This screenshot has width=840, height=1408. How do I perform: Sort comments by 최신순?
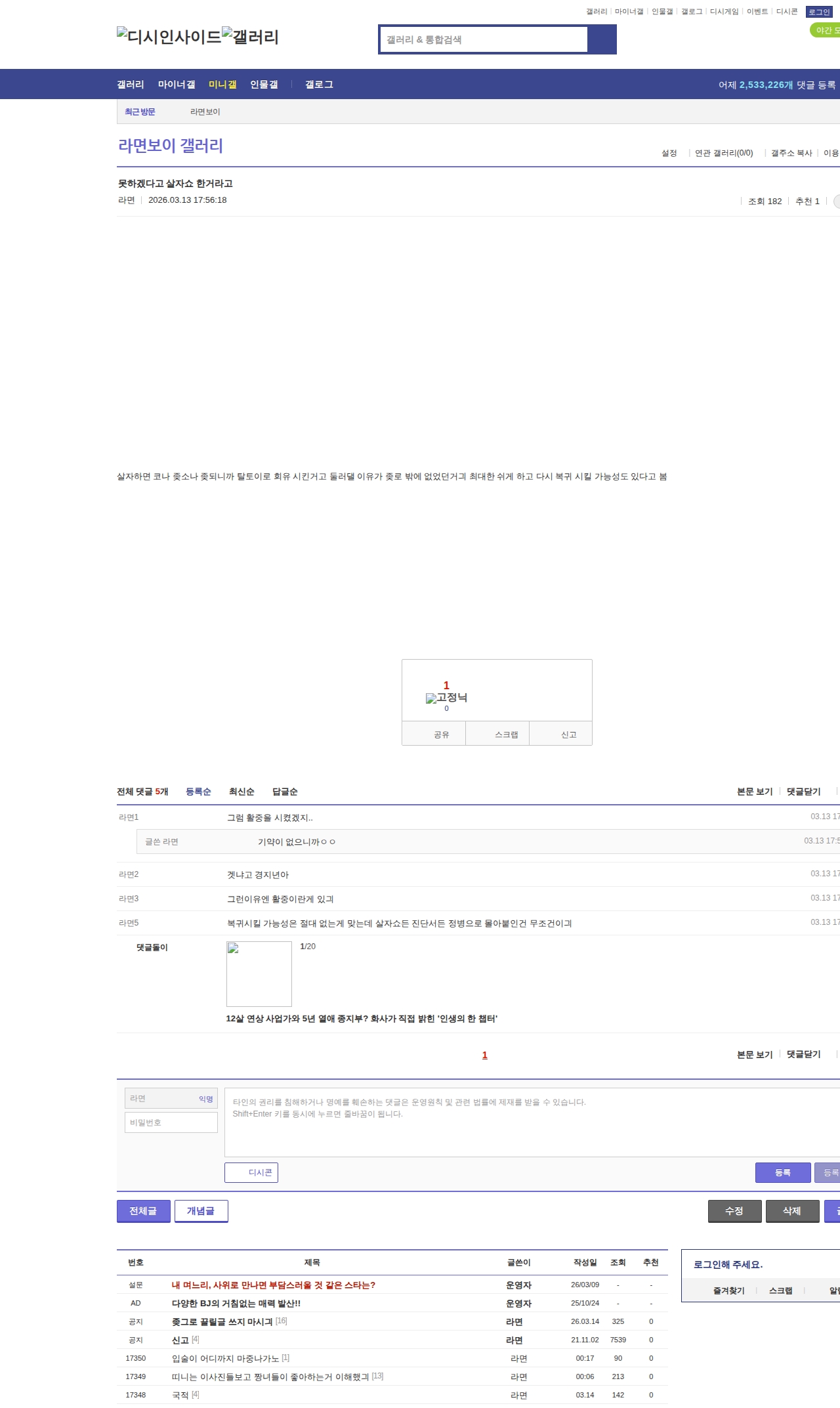coord(241,792)
